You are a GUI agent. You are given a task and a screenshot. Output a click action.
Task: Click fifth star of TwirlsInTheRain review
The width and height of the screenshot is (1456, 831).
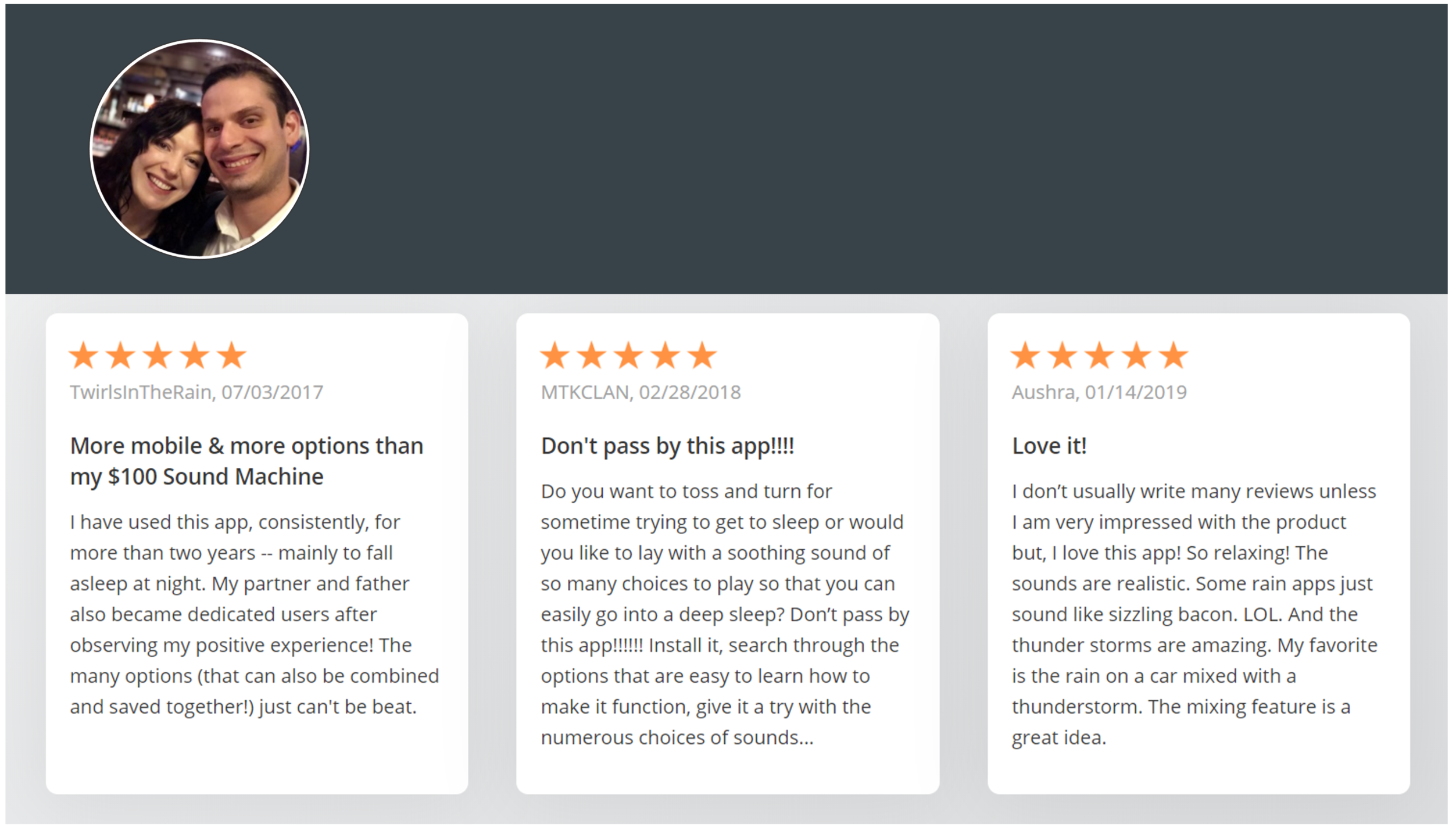coord(232,355)
